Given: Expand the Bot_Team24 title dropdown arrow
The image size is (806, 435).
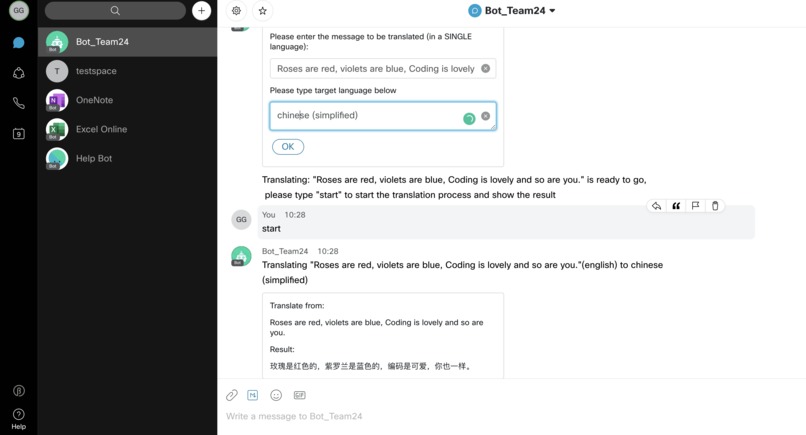Looking at the screenshot, I should [x=553, y=10].
